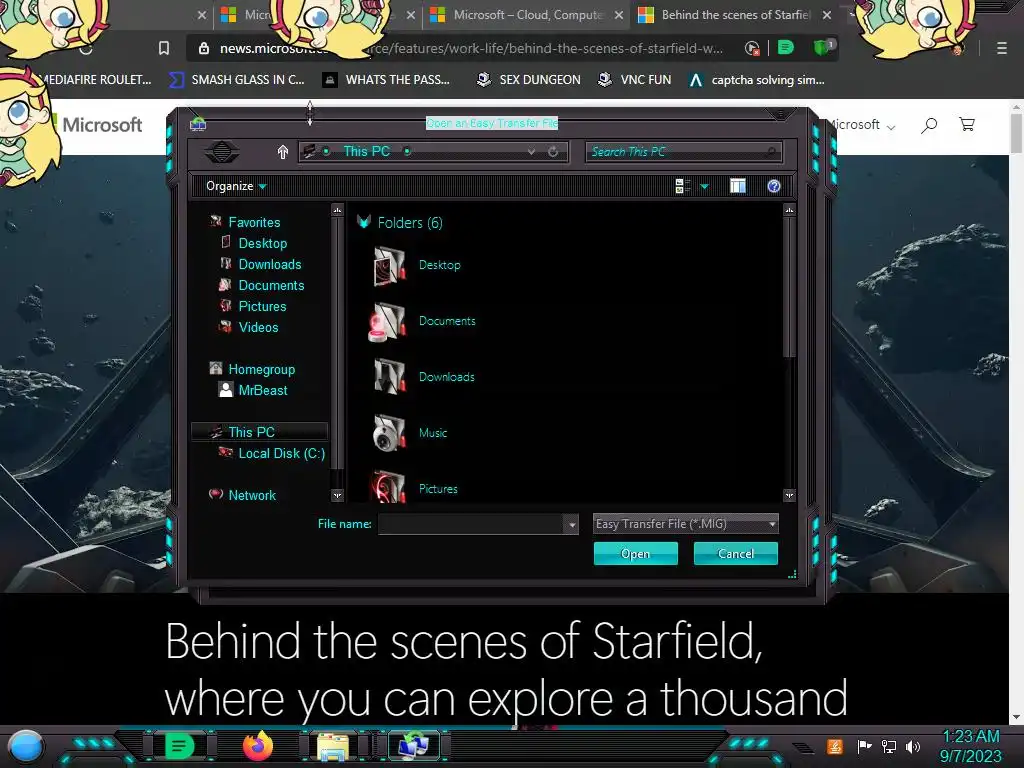Image resolution: width=1024 pixels, height=768 pixels.
Task: Toggle the preview pane icon
Action: click(x=737, y=187)
